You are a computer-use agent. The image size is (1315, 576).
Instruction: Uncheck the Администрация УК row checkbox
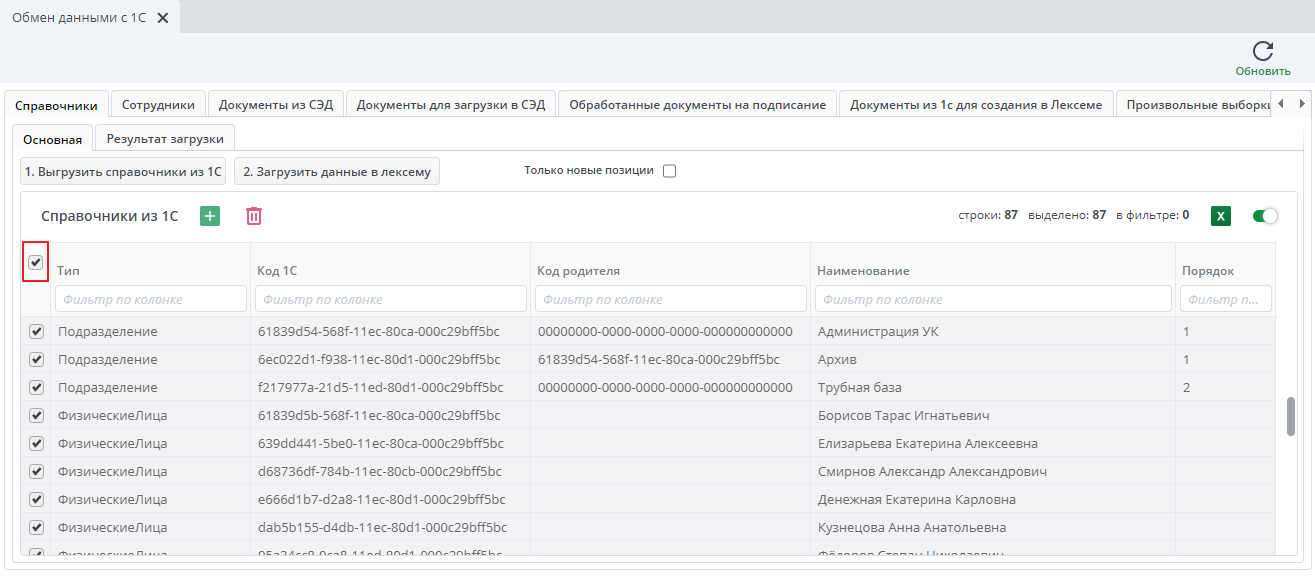(37, 332)
